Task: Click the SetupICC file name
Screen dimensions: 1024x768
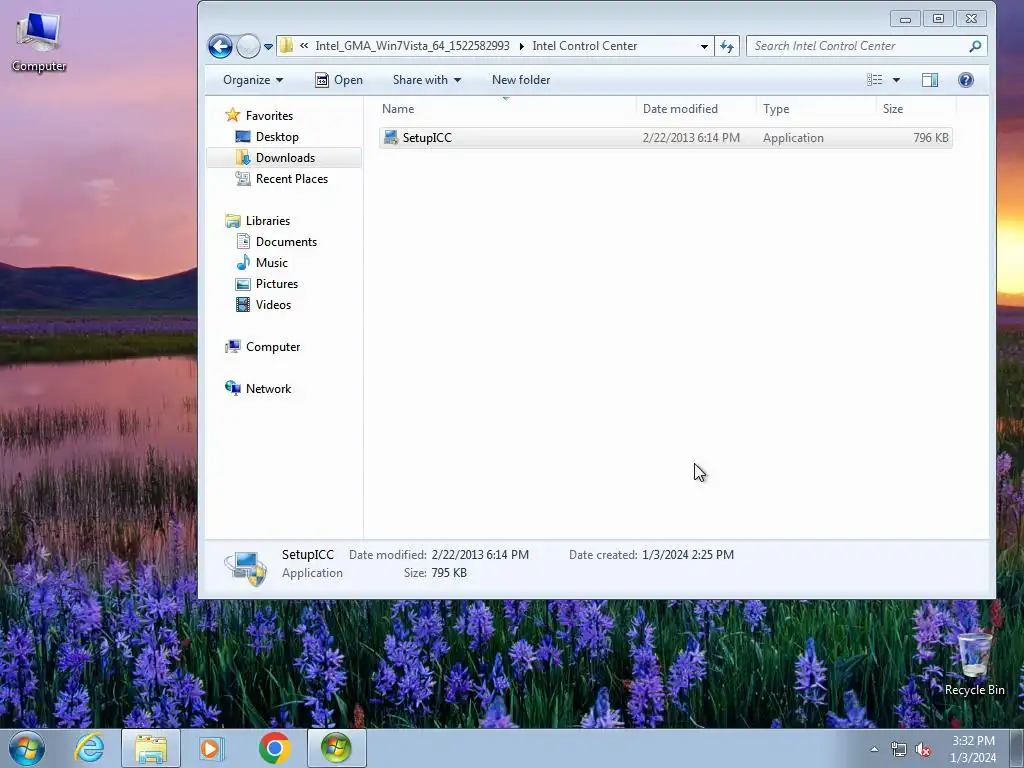Action: [x=427, y=138]
